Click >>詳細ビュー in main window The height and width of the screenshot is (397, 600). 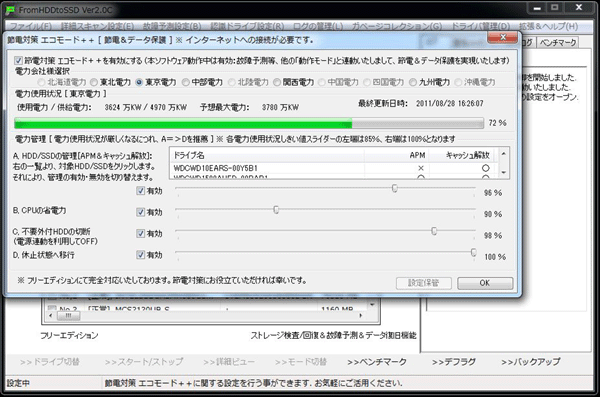point(229,362)
